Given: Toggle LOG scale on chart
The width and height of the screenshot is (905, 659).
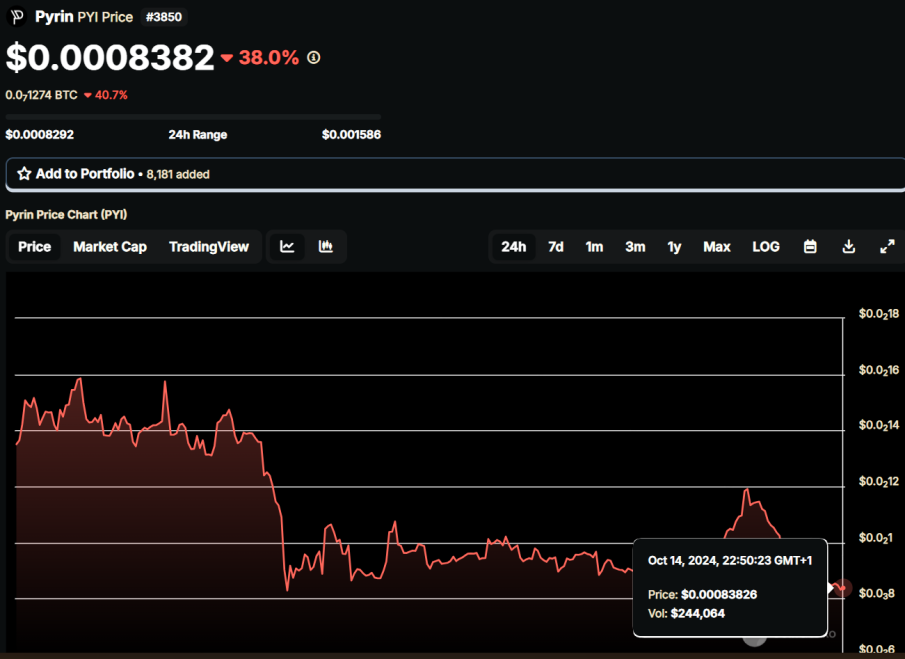Looking at the screenshot, I should 766,247.
